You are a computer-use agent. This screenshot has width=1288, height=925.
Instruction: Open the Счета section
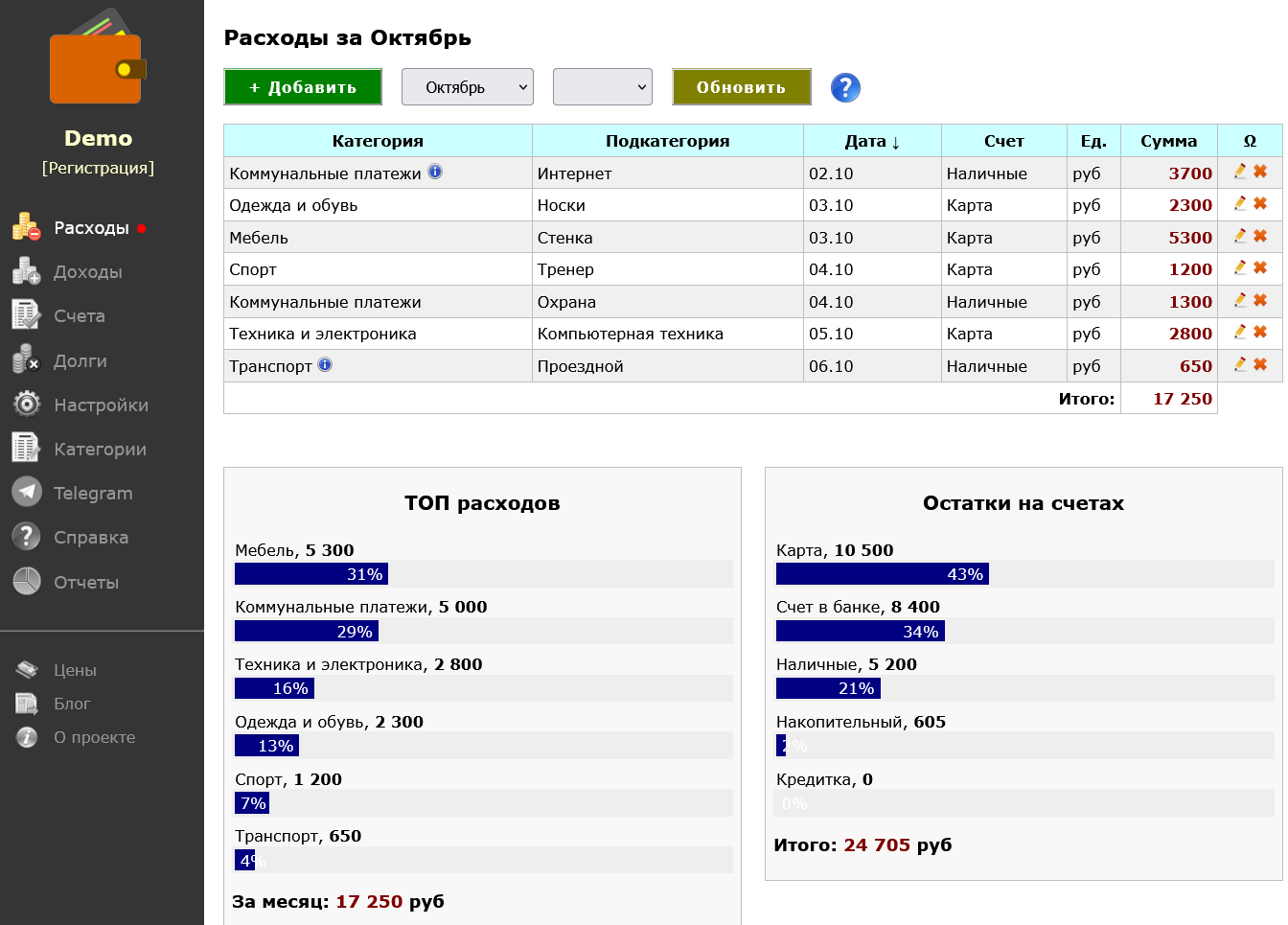click(x=79, y=316)
